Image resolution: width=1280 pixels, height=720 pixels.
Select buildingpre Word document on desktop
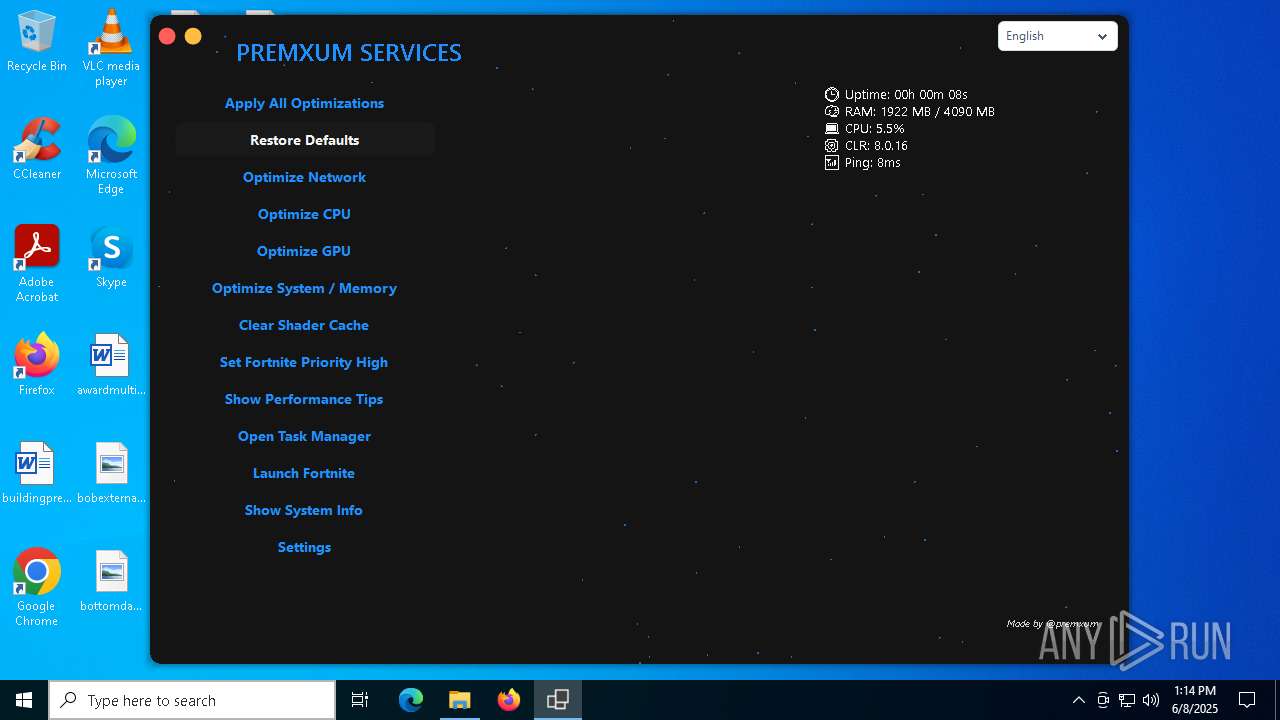pyautogui.click(x=37, y=473)
